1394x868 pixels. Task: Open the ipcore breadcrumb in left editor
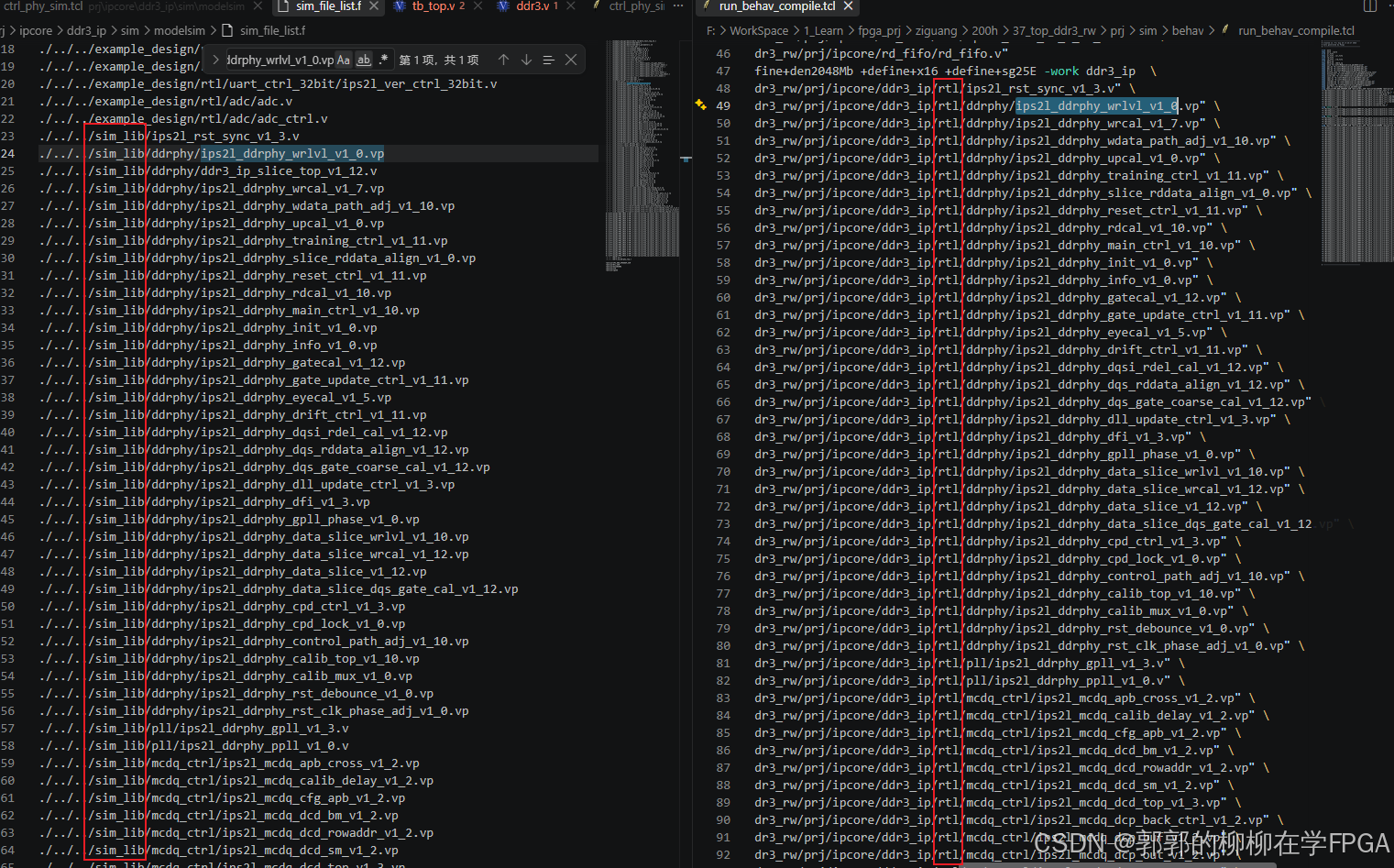point(37,30)
